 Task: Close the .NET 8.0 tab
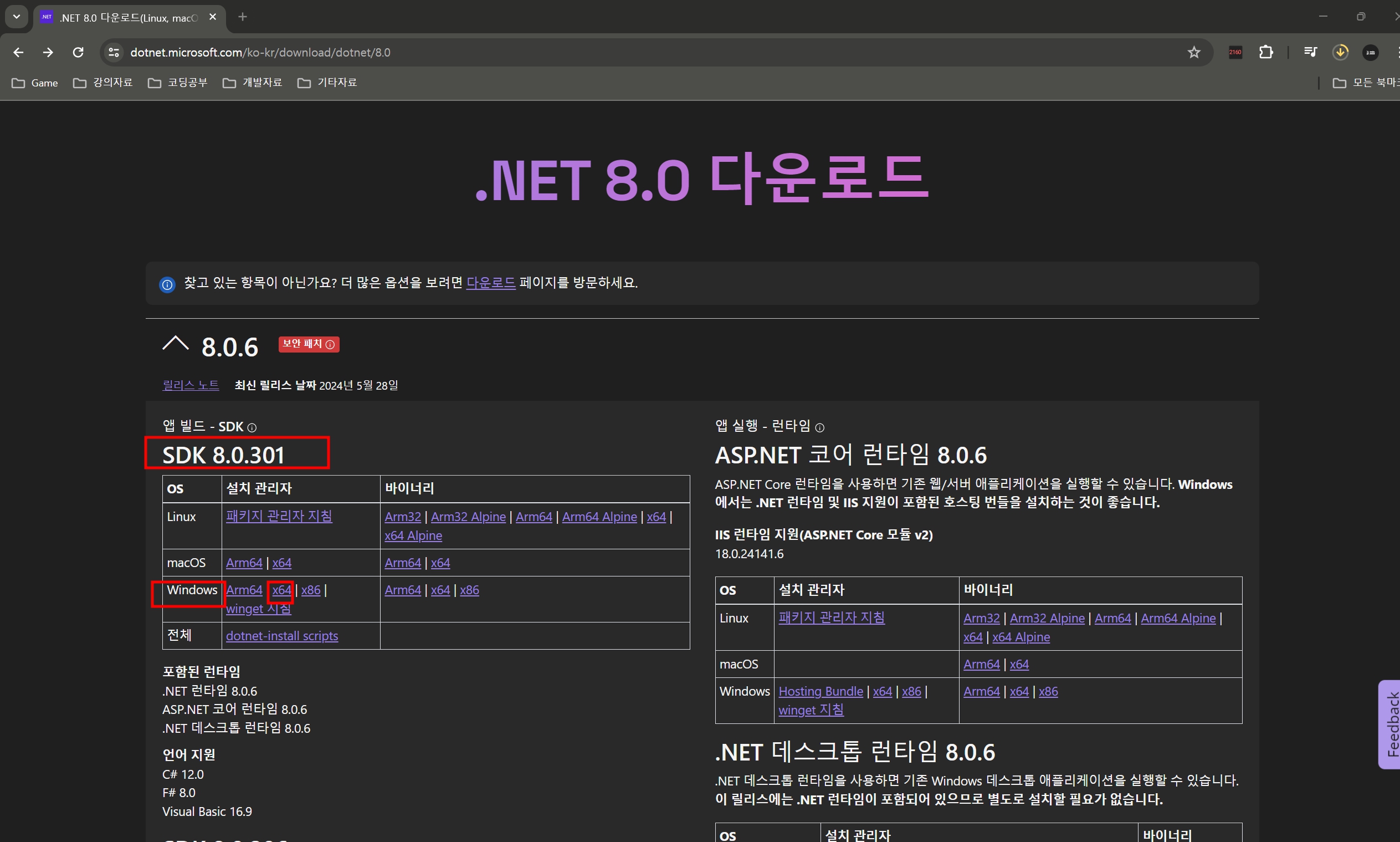point(213,17)
